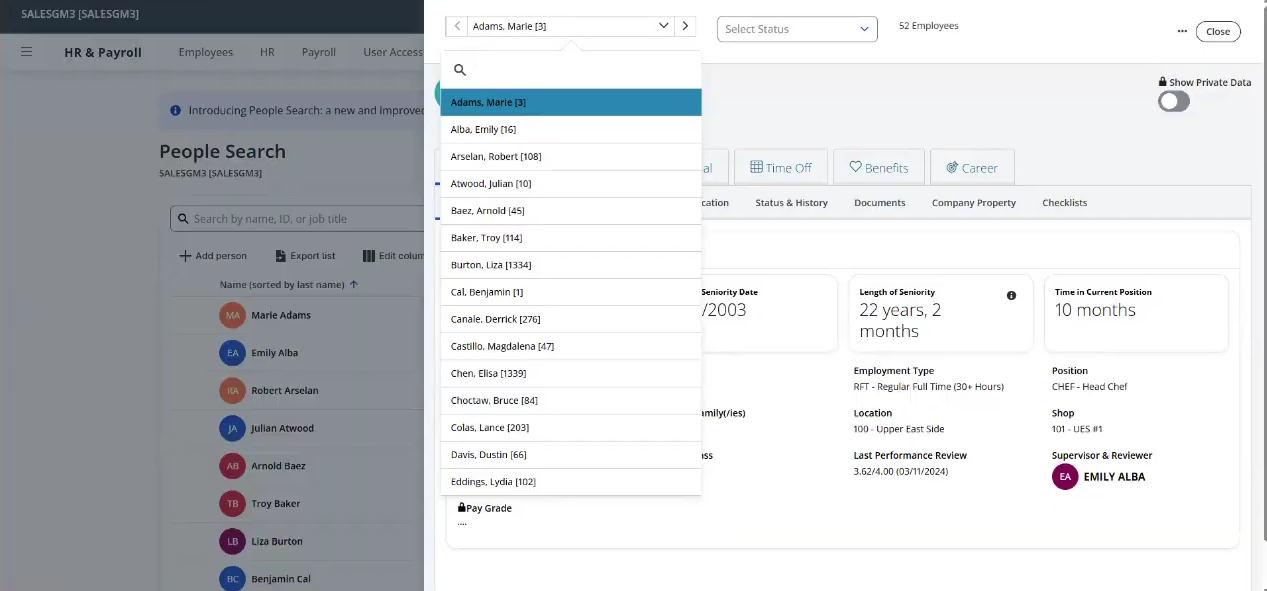Select Alba, Emily [16] in dropdown
Image resolution: width=1267 pixels, height=591 pixels.
tap(571, 129)
